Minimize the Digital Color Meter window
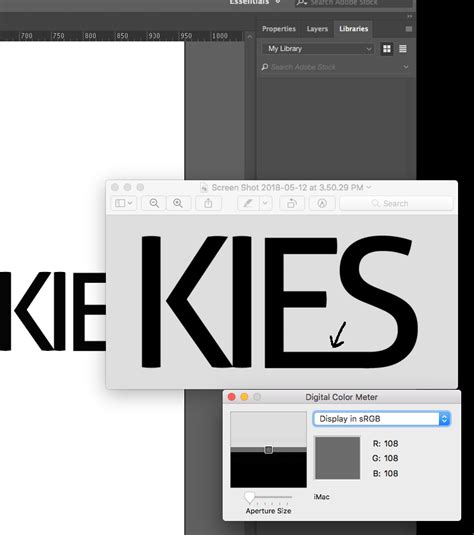474x535 pixels. coord(244,397)
